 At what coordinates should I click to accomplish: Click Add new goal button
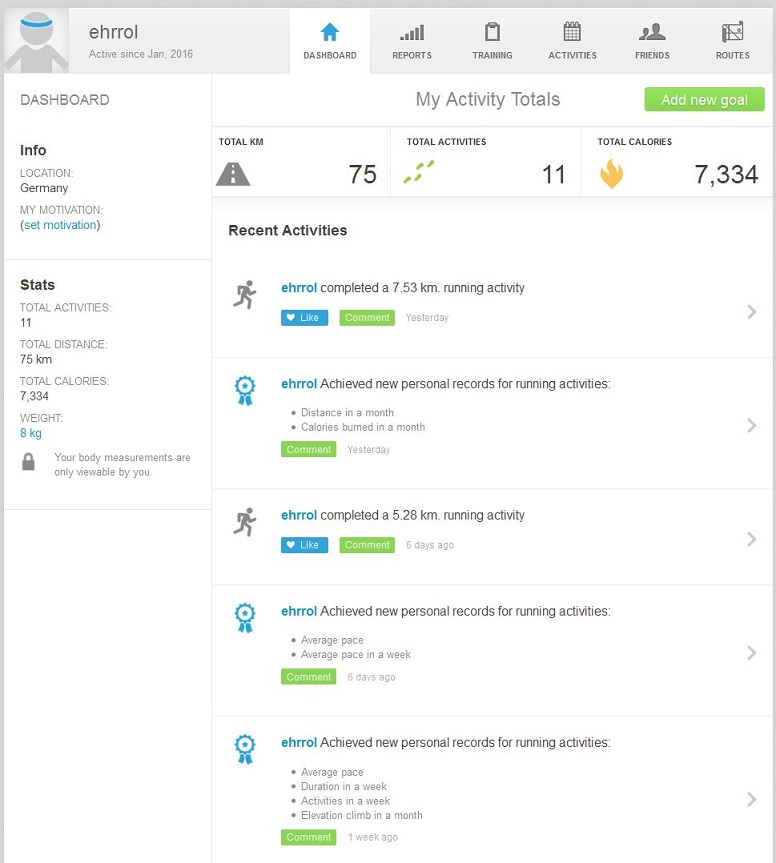704,100
